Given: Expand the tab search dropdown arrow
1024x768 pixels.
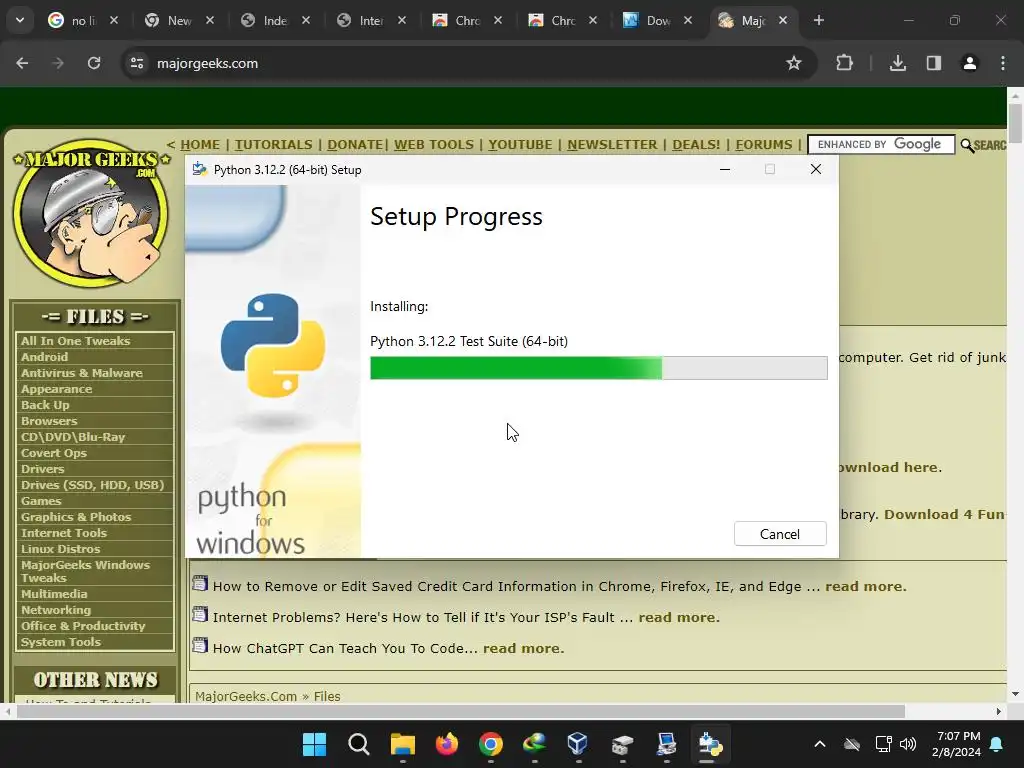Looking at the screenshot, I should coord(20,20).
